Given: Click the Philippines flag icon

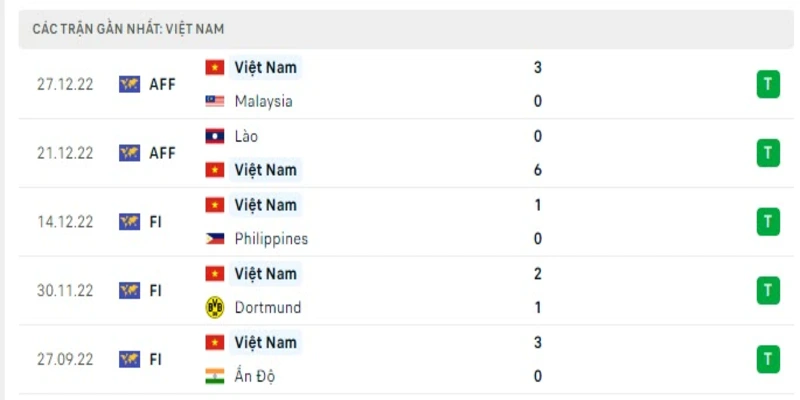Looking at the screenshot, I should [215, 239].
